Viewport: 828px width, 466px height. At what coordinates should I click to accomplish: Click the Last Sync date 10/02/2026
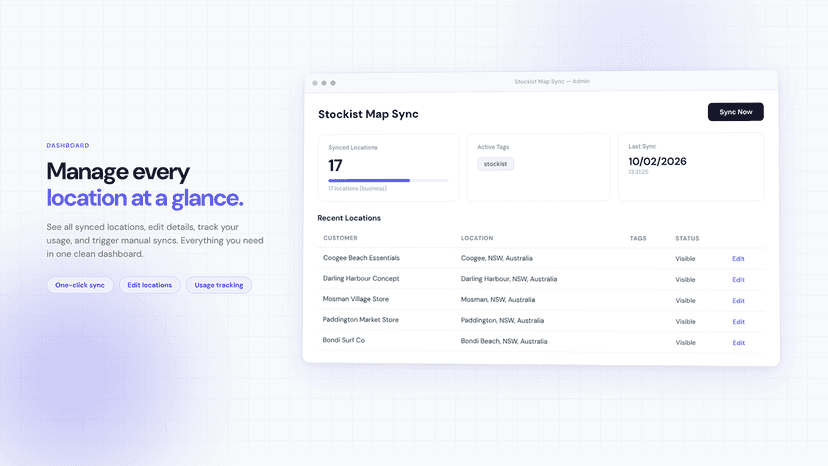[657, 162]
